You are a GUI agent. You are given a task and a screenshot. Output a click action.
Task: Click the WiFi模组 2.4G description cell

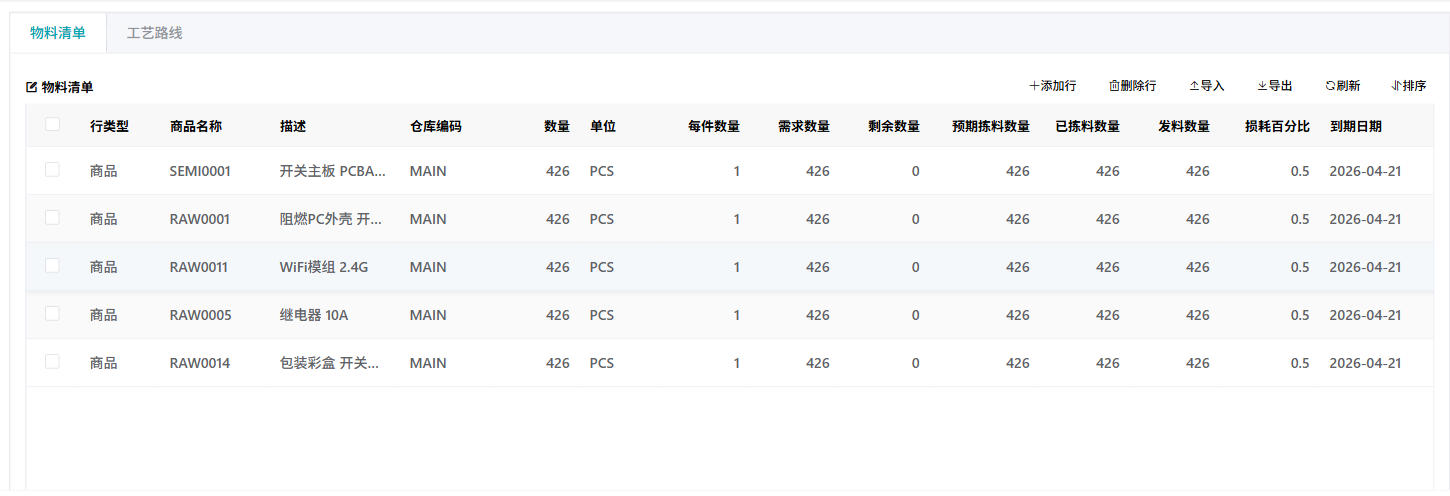tap(324, 267)
